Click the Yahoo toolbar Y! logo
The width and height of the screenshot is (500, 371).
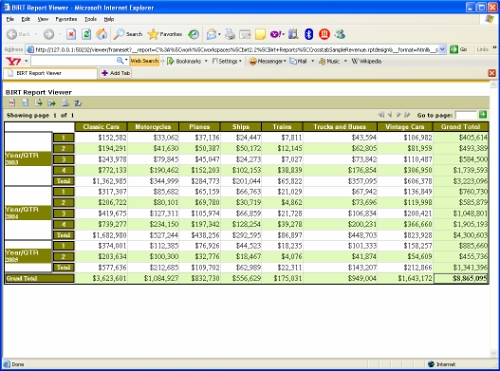[x=13, y=61]
